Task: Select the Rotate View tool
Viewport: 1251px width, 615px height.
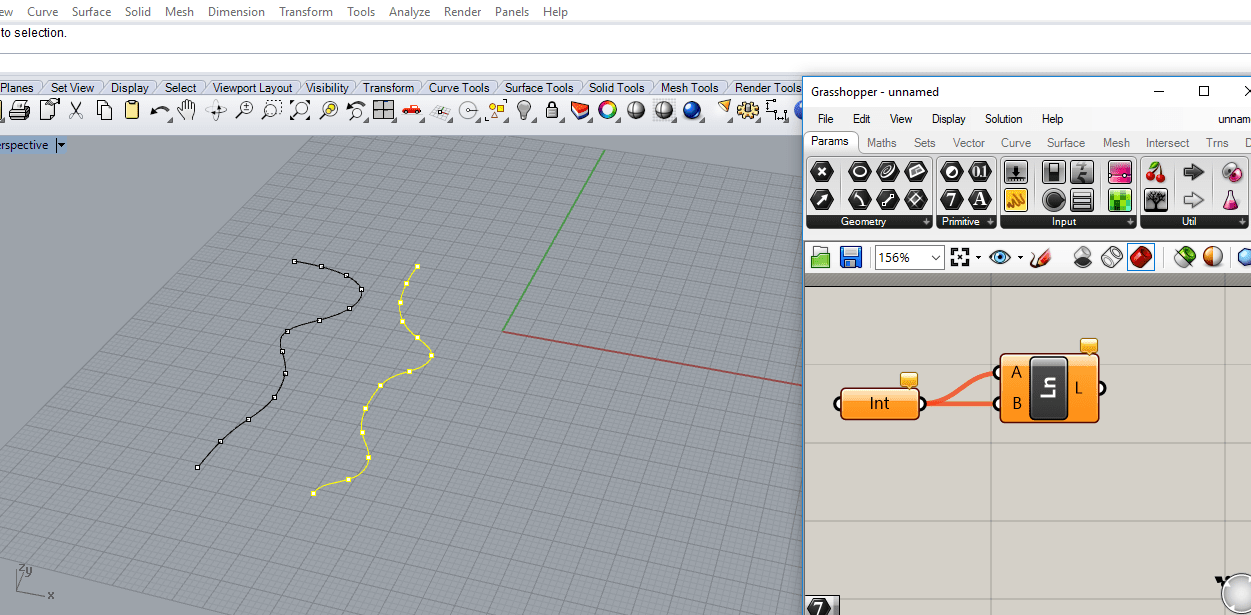Action: point(216,110)
